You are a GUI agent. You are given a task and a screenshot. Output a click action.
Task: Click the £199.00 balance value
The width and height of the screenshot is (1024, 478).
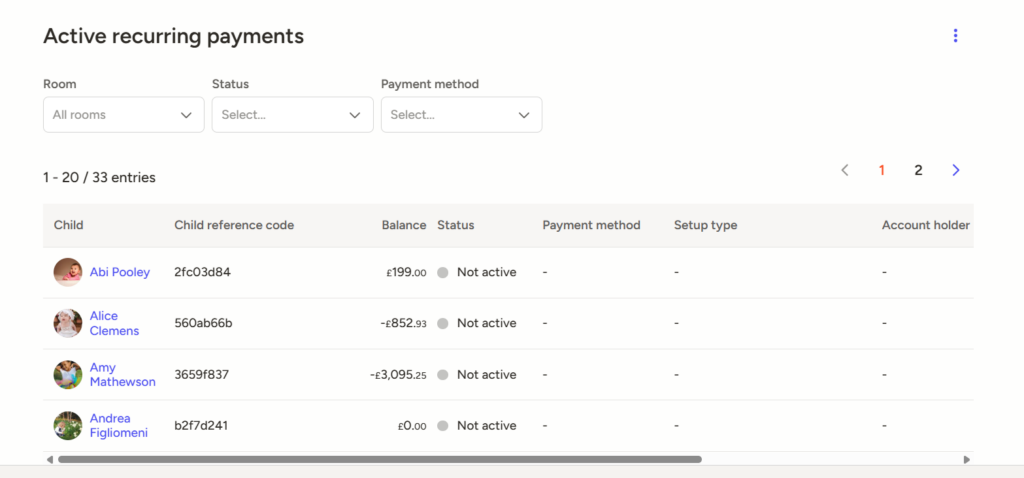coord(406,272)
